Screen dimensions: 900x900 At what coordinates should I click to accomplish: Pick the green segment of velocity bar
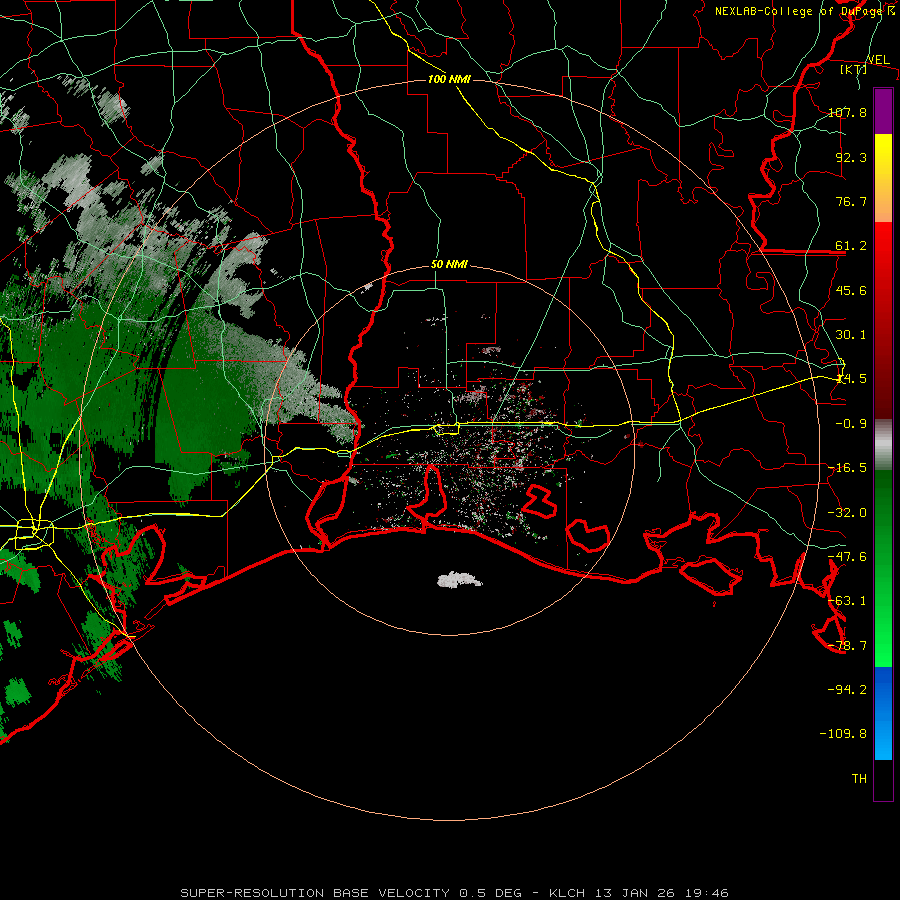[x=883, y=568]
